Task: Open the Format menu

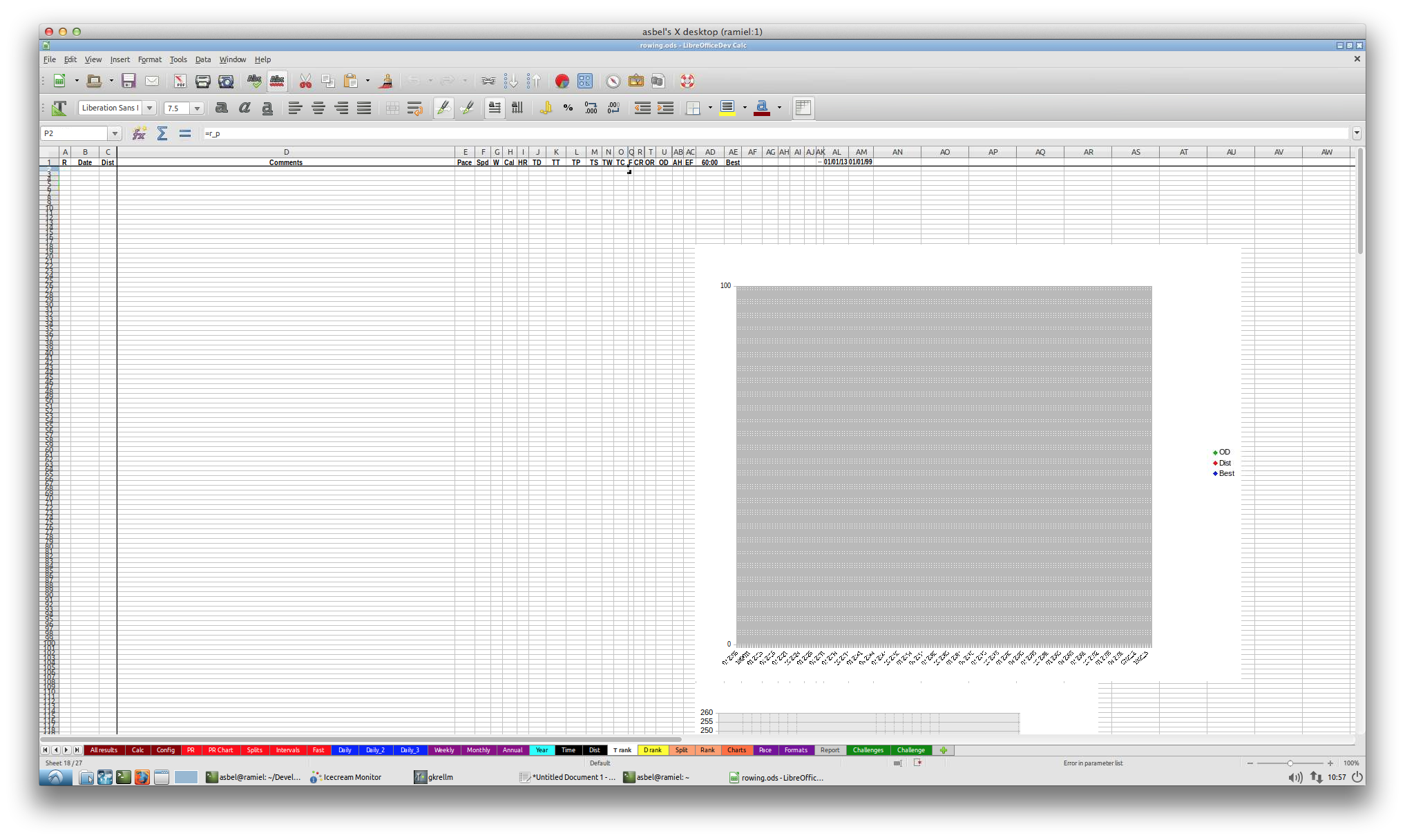Action: pos(149,59)
